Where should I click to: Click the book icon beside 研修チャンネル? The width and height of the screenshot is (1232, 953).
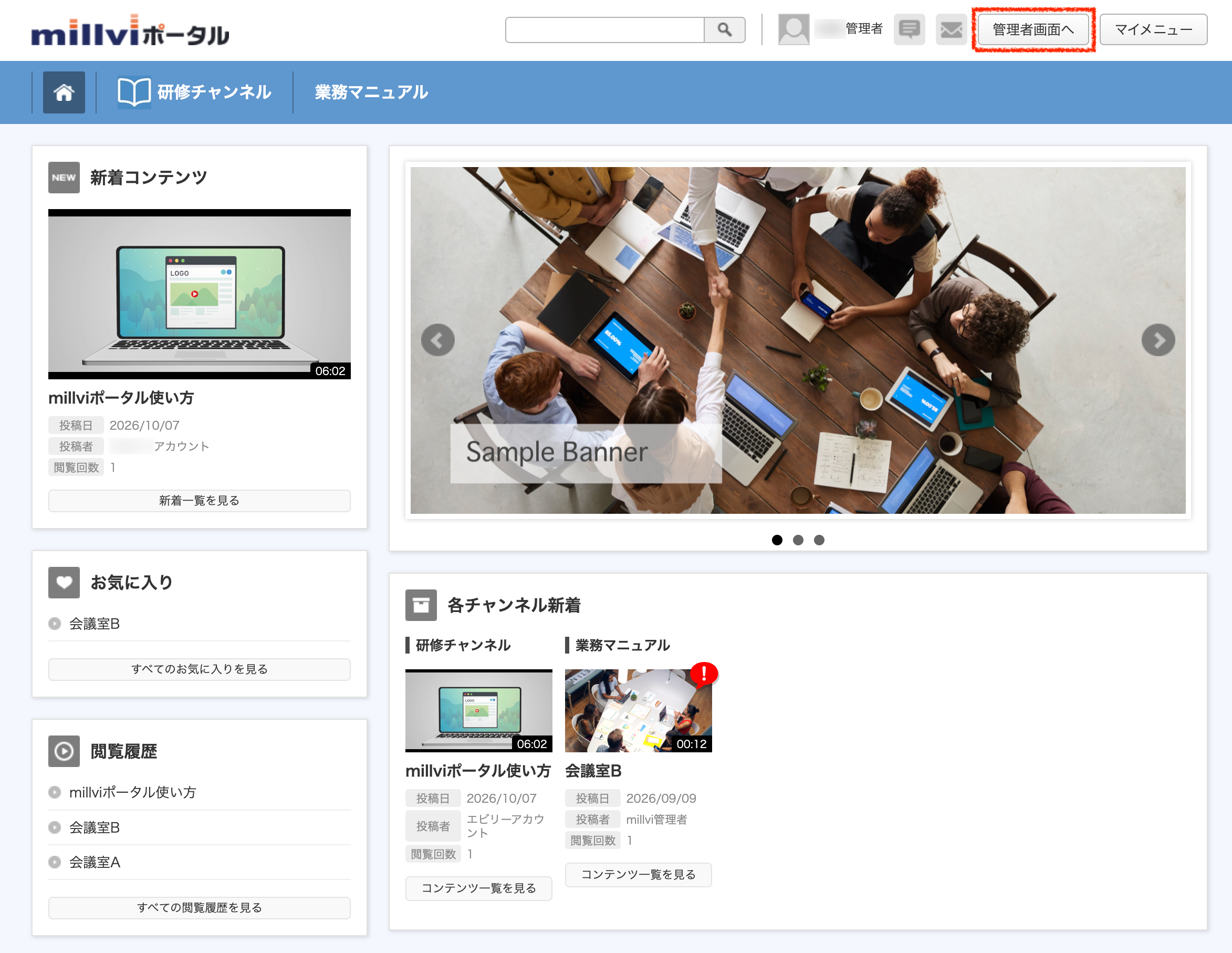tap(134, 92)
